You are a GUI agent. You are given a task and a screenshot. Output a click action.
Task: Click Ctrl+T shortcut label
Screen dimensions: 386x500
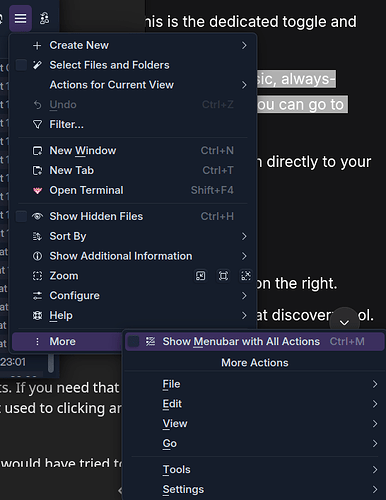tap(218, 171)
